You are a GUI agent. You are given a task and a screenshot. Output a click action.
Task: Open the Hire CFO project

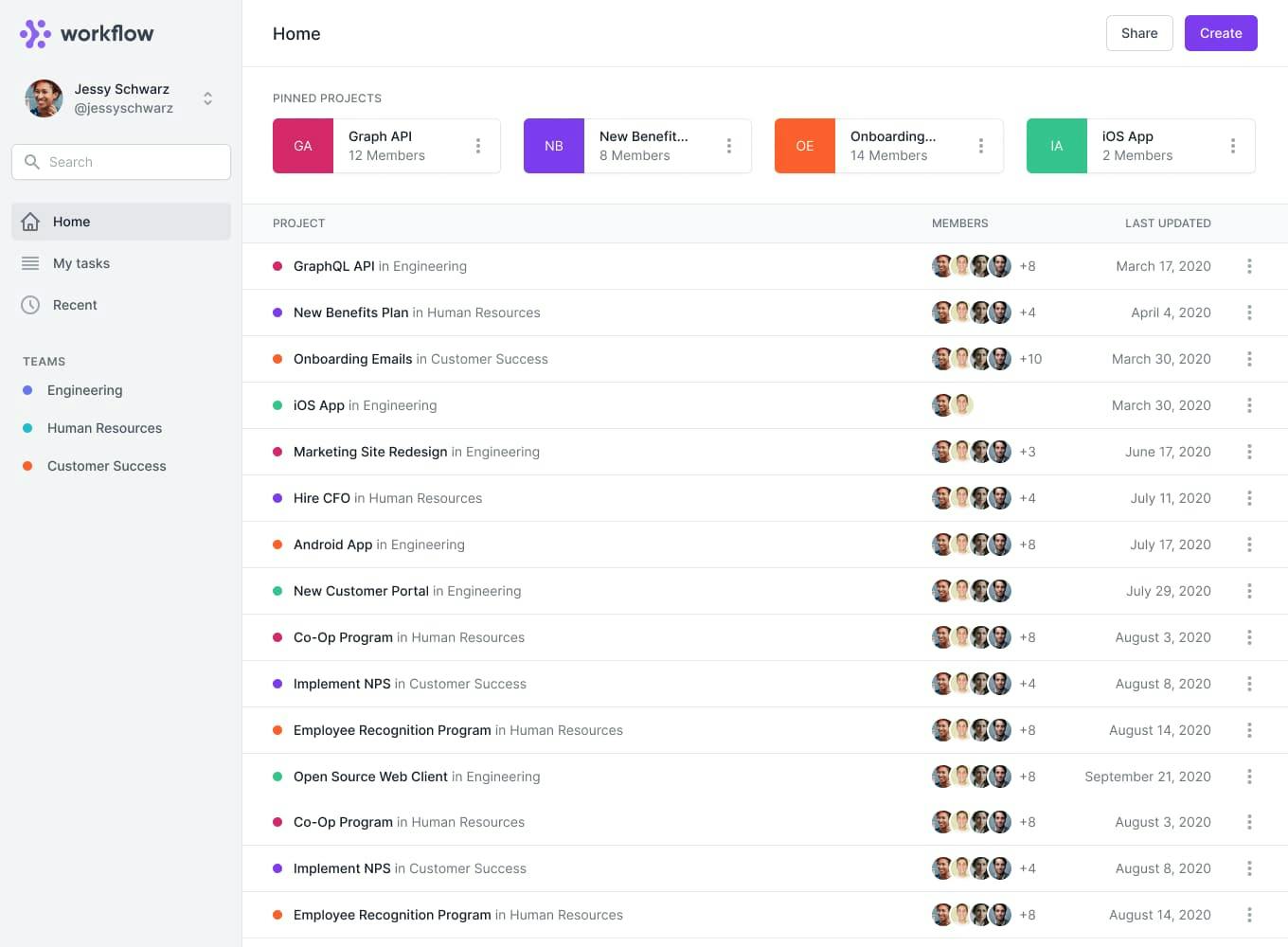[322, 498]
